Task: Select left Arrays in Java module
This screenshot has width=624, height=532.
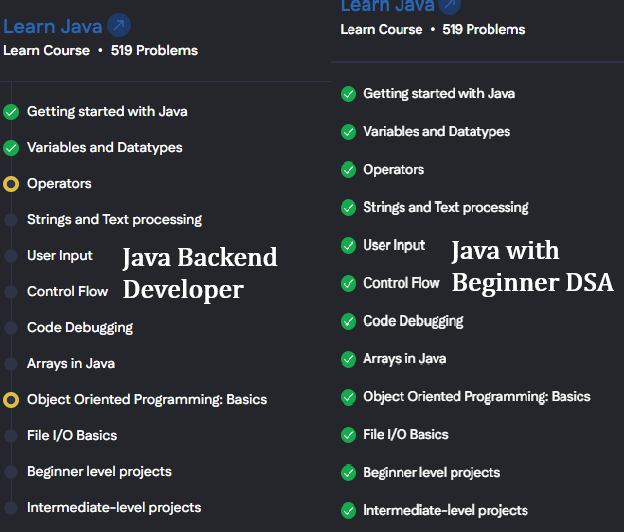Action: (x=71, y=363)
